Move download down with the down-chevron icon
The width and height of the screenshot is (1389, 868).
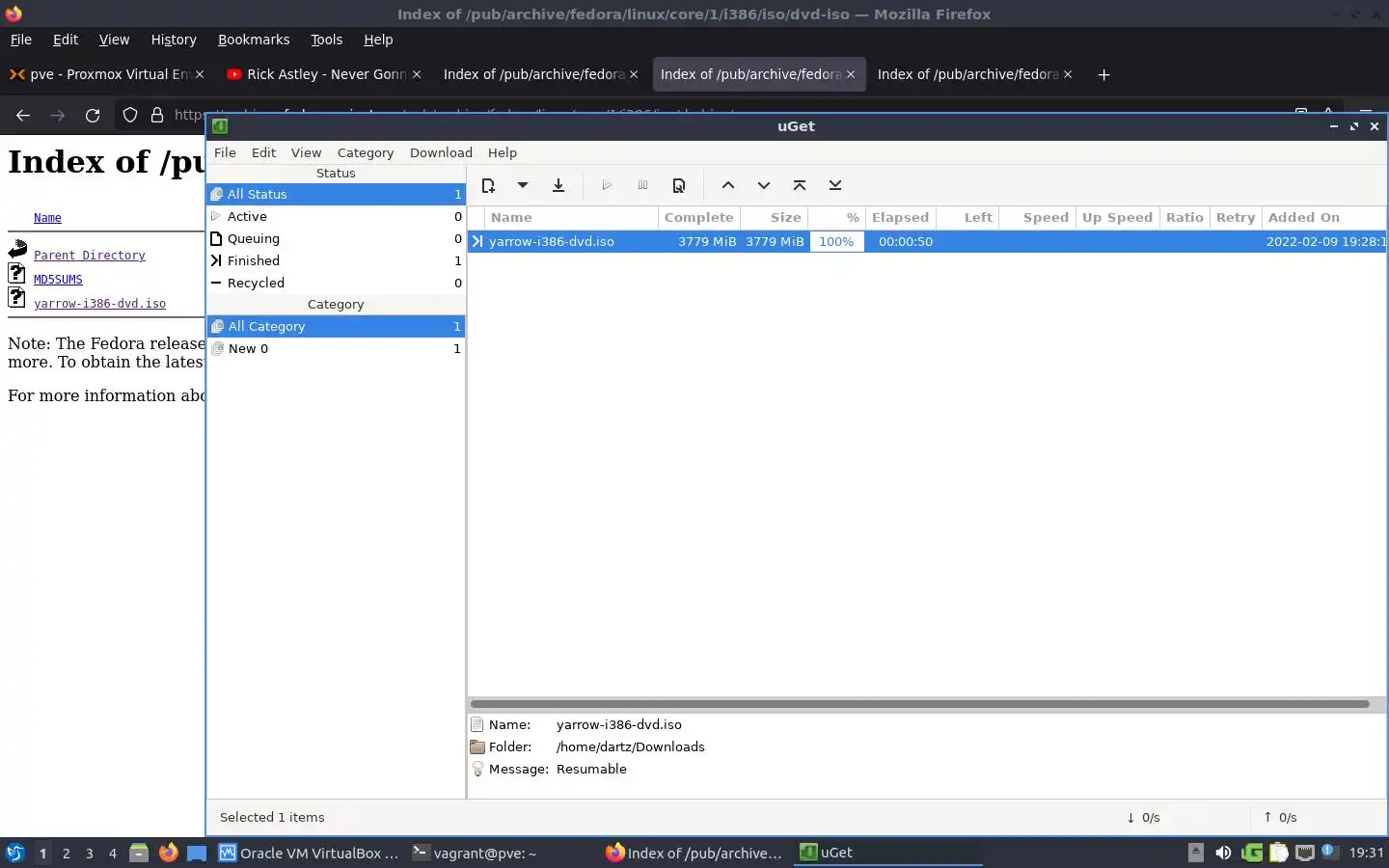pyautogui.click(x=764, y=185)
